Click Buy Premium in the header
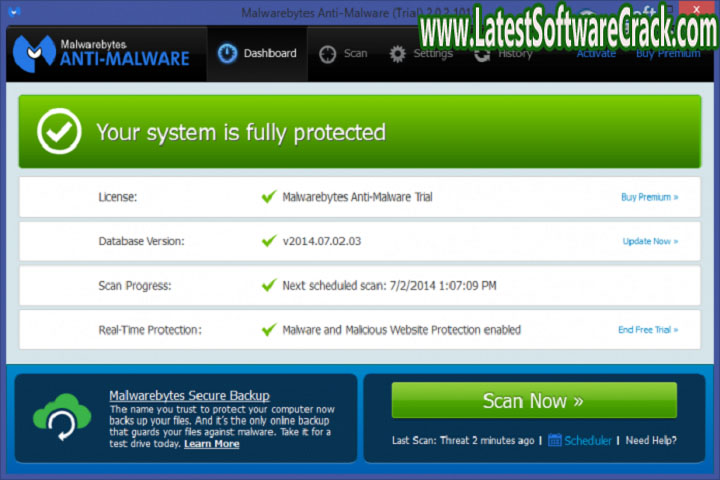720x480 pixels. [668, 54]
